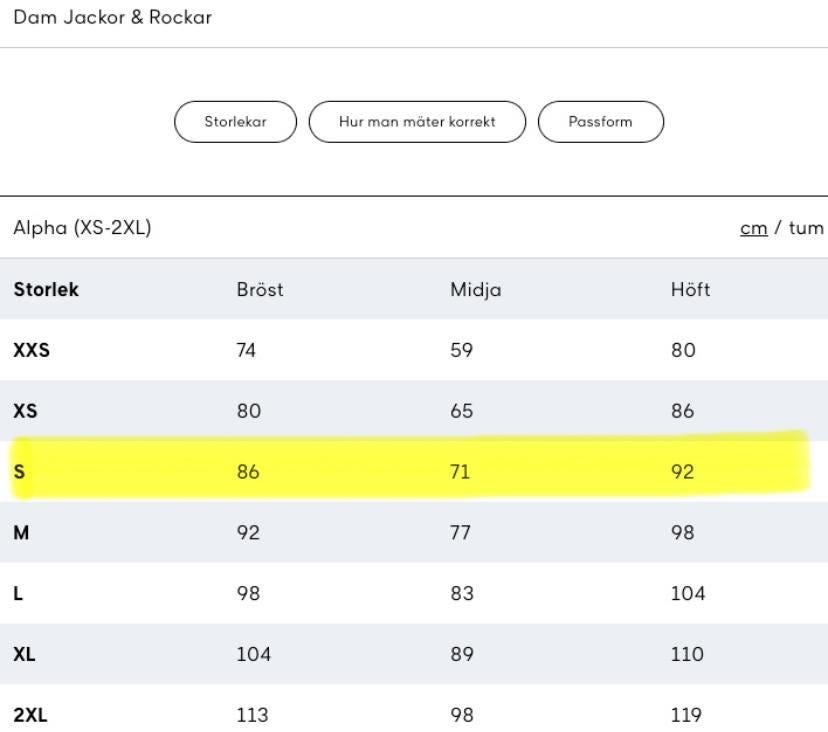Screen dimensions: 828x732
Task: Switch units to cm
Action: tap(753, 228)
